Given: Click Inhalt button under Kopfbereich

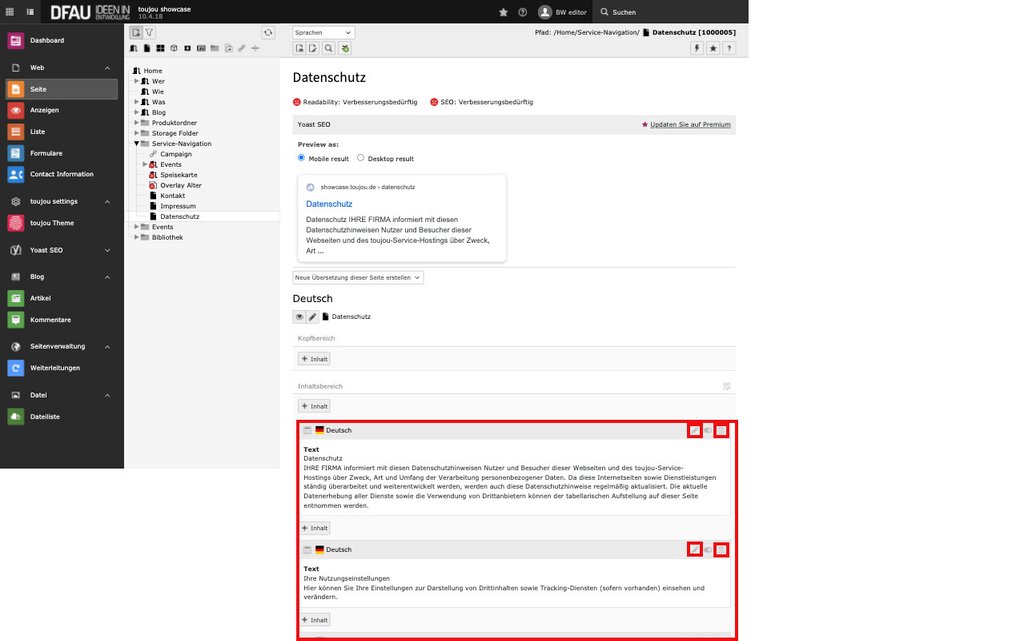Looking at the screenshot, I should [314, 359].
